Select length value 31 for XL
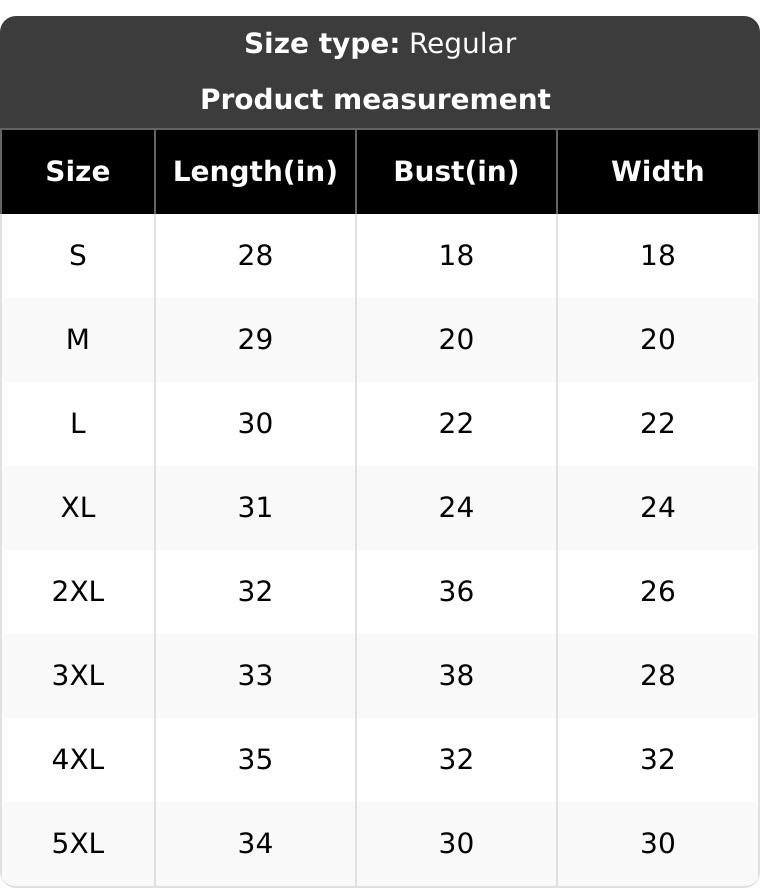Image resolution: width=760 pixels, height=888 pixels. coord(255,508)
